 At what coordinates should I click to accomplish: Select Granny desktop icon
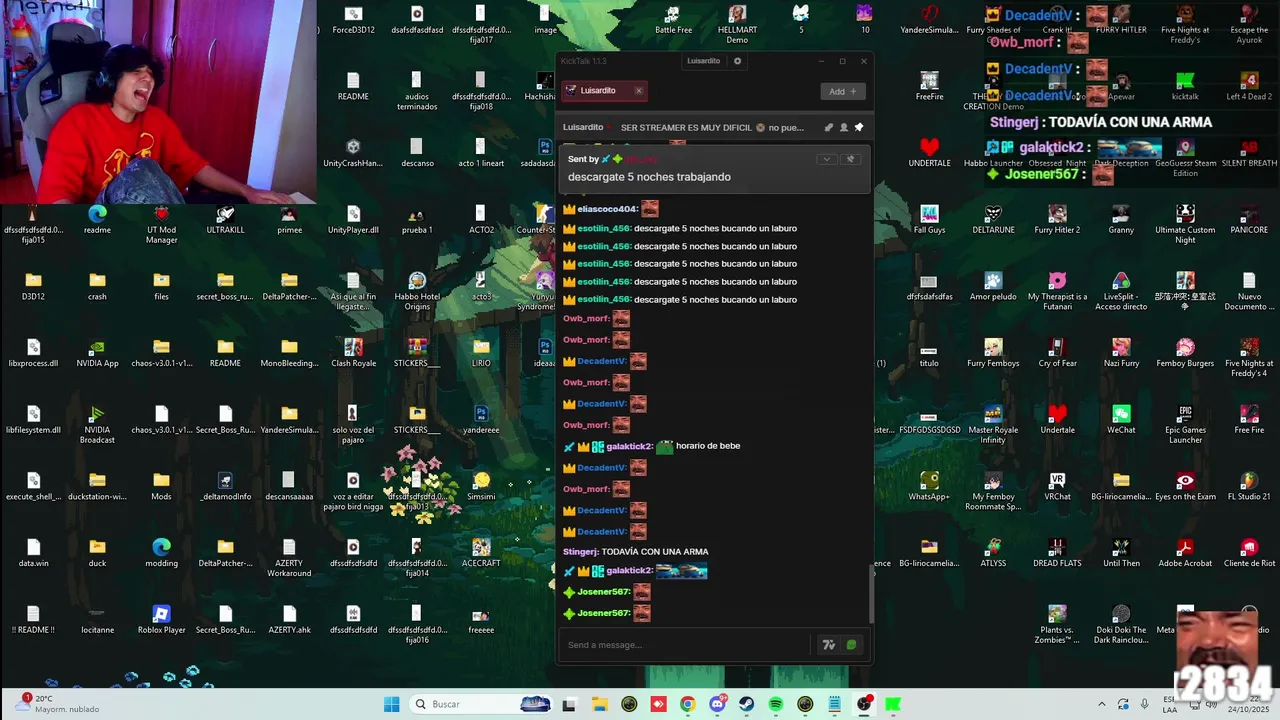coord(1121,220)
